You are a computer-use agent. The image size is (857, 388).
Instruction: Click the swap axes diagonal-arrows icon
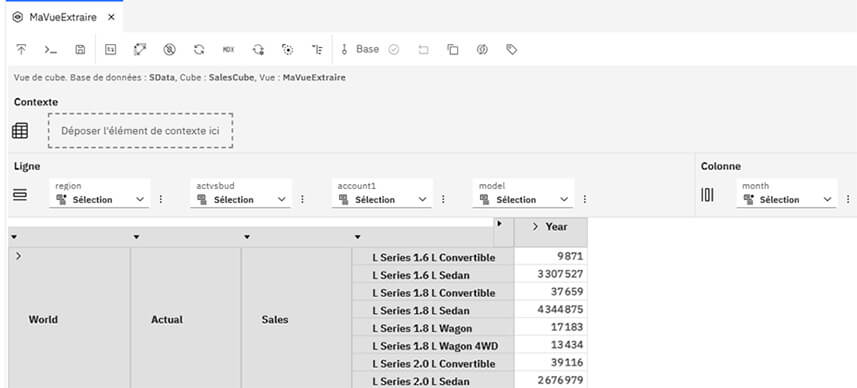[140, 50]
